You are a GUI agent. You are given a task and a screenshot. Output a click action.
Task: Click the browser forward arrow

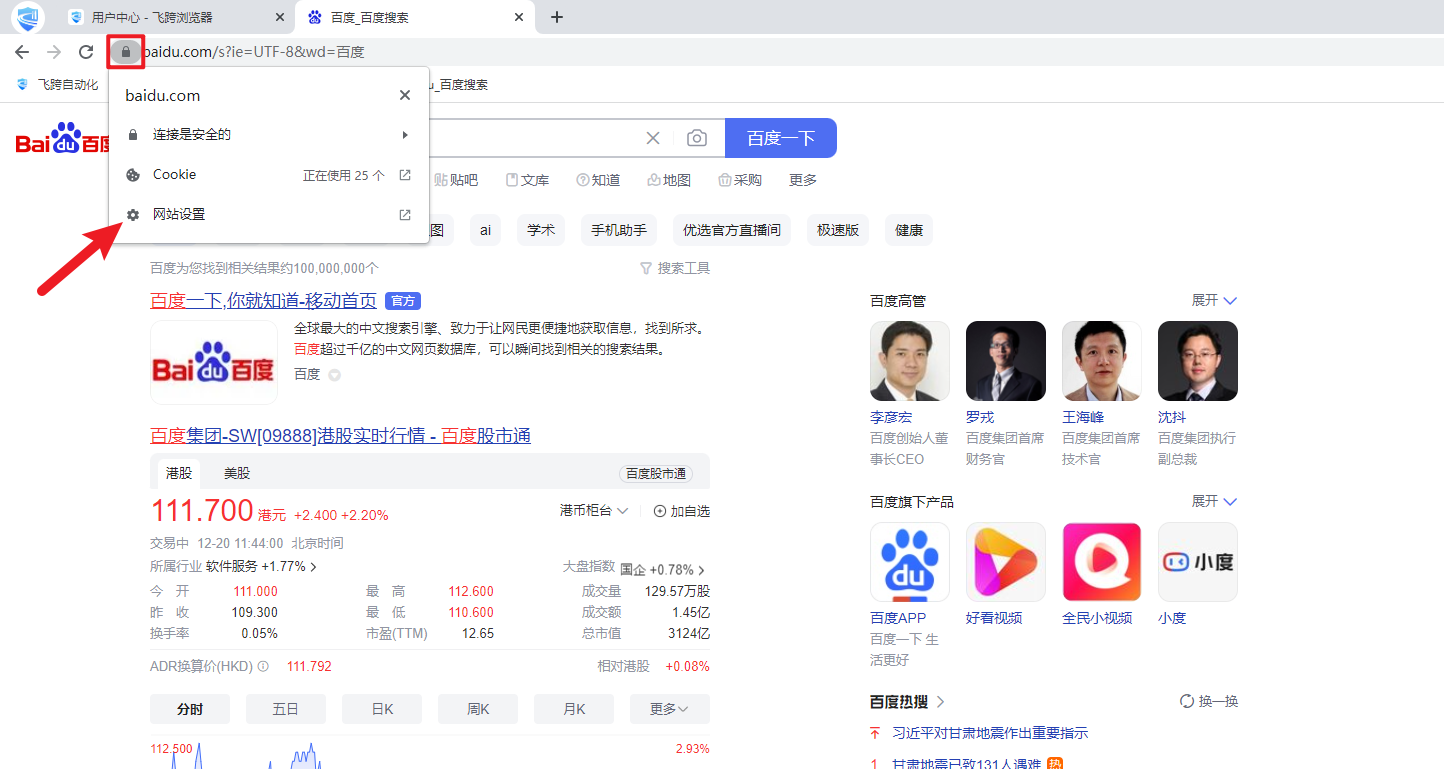(54, 52)
